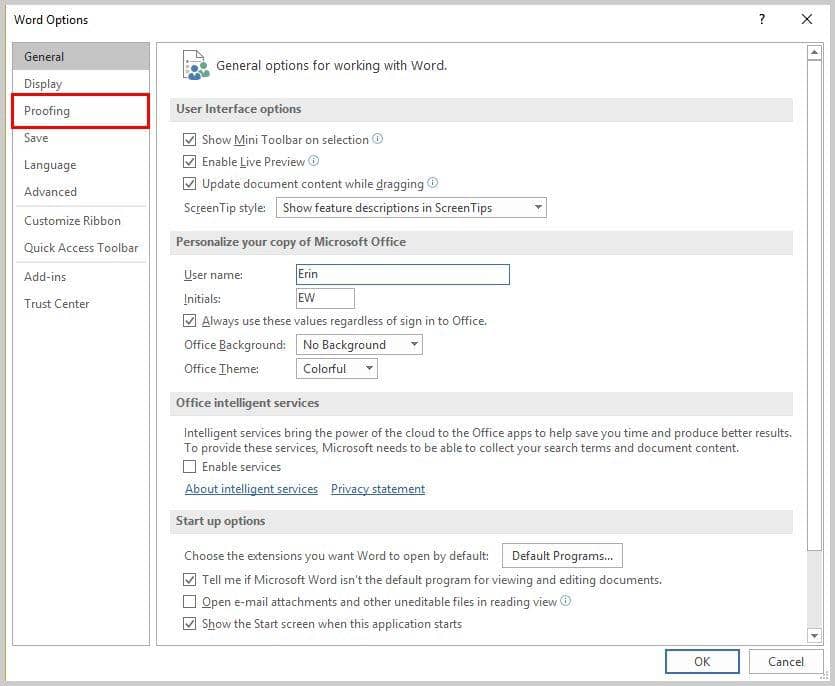Click info icon after reading view option
This screenshot has height=686, width=835.
click(x=566, y=601)
